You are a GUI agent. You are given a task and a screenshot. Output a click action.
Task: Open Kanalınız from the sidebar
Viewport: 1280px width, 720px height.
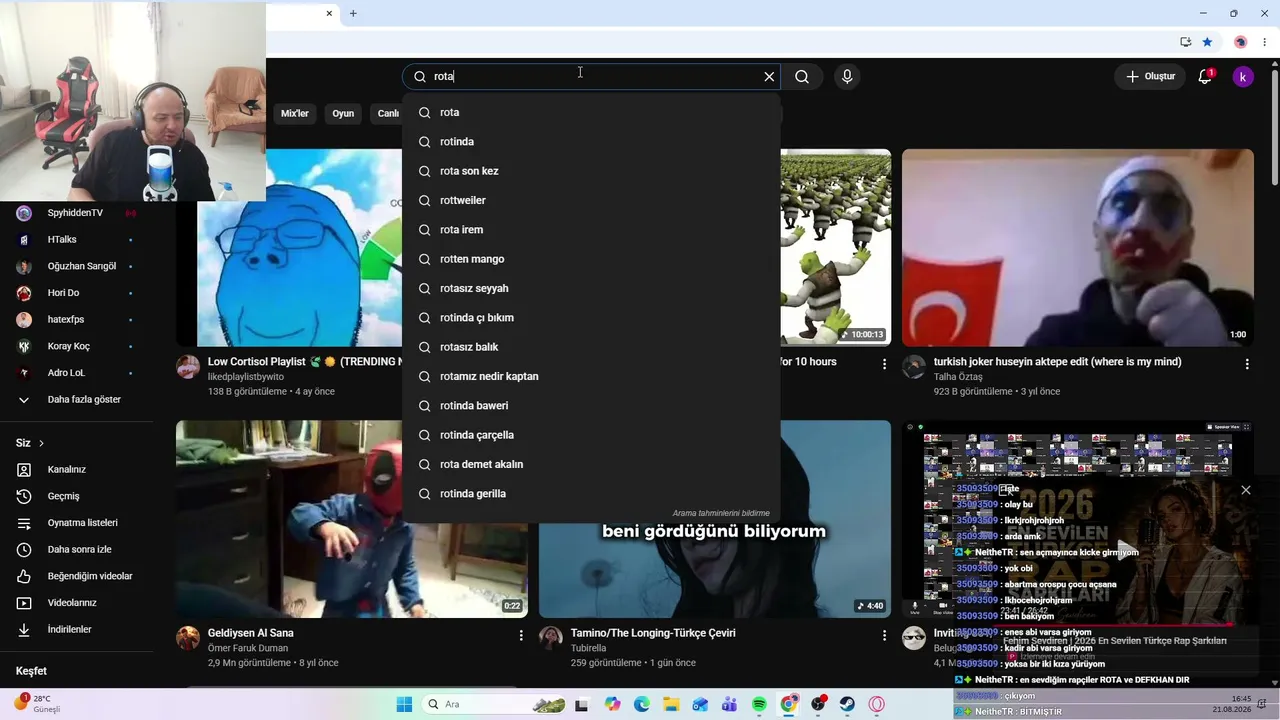click(75, 470)
